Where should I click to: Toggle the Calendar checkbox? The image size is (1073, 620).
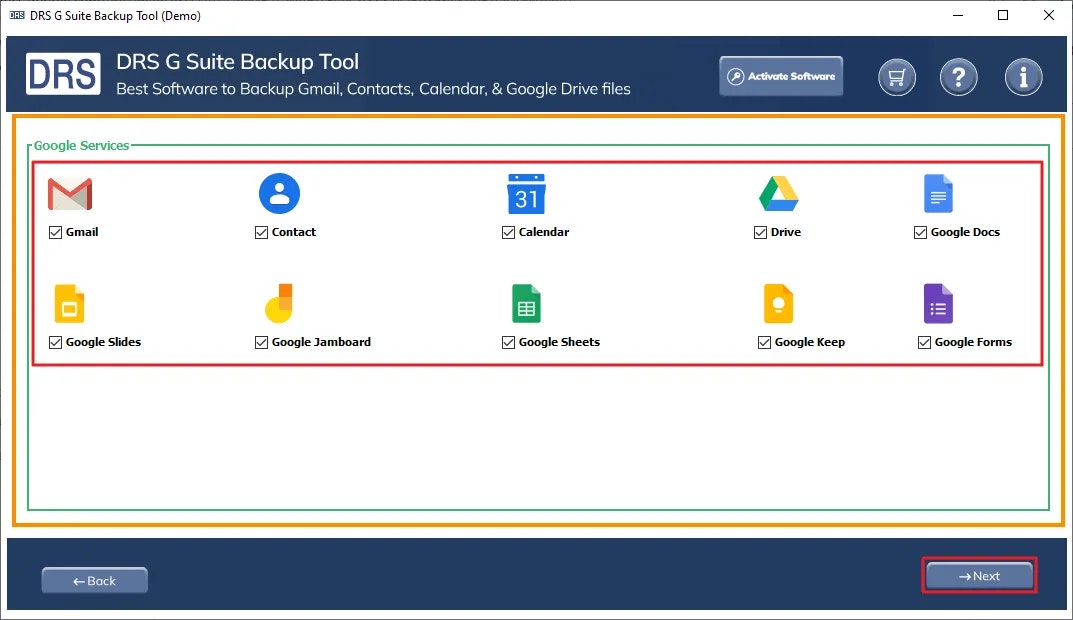(x=508, y=233)
